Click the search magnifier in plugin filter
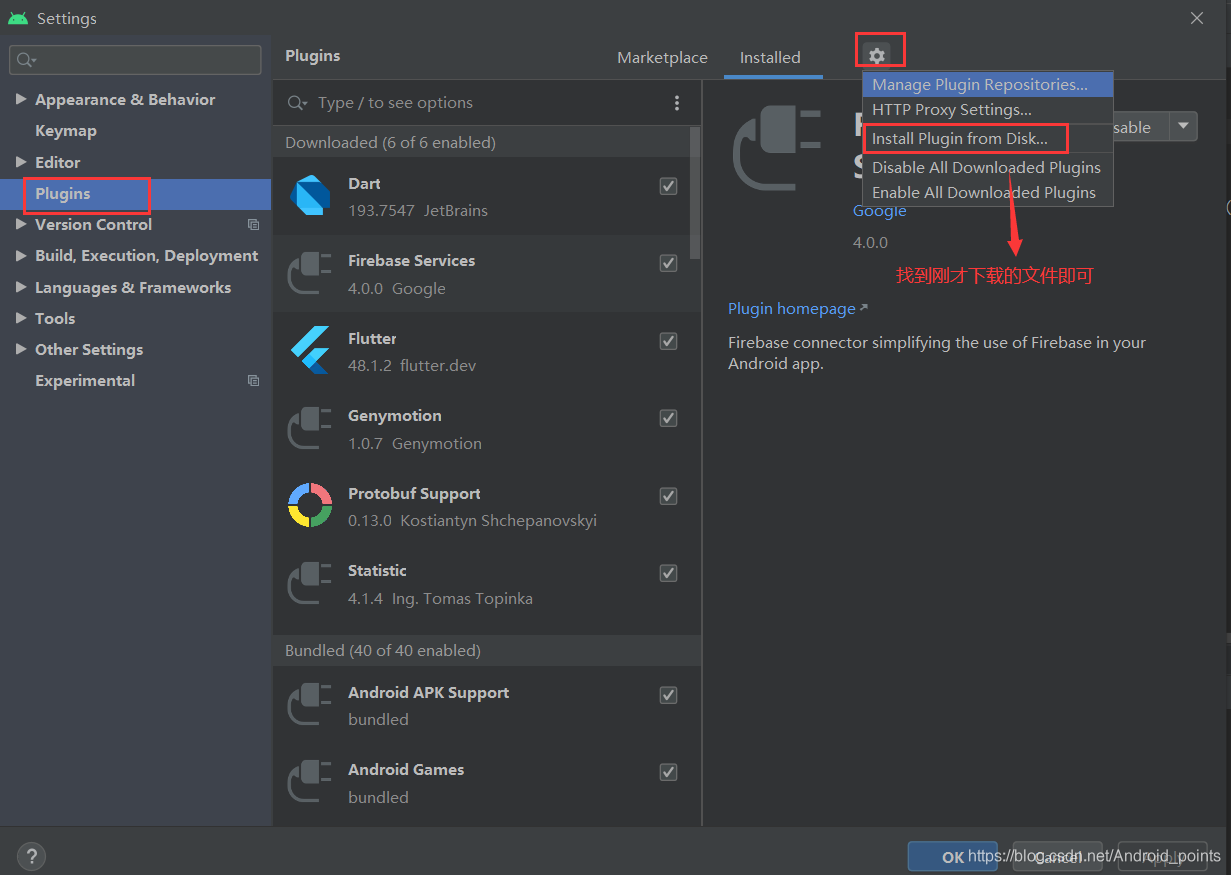Viewport: 1231px width, 875px height. (297, 103)
